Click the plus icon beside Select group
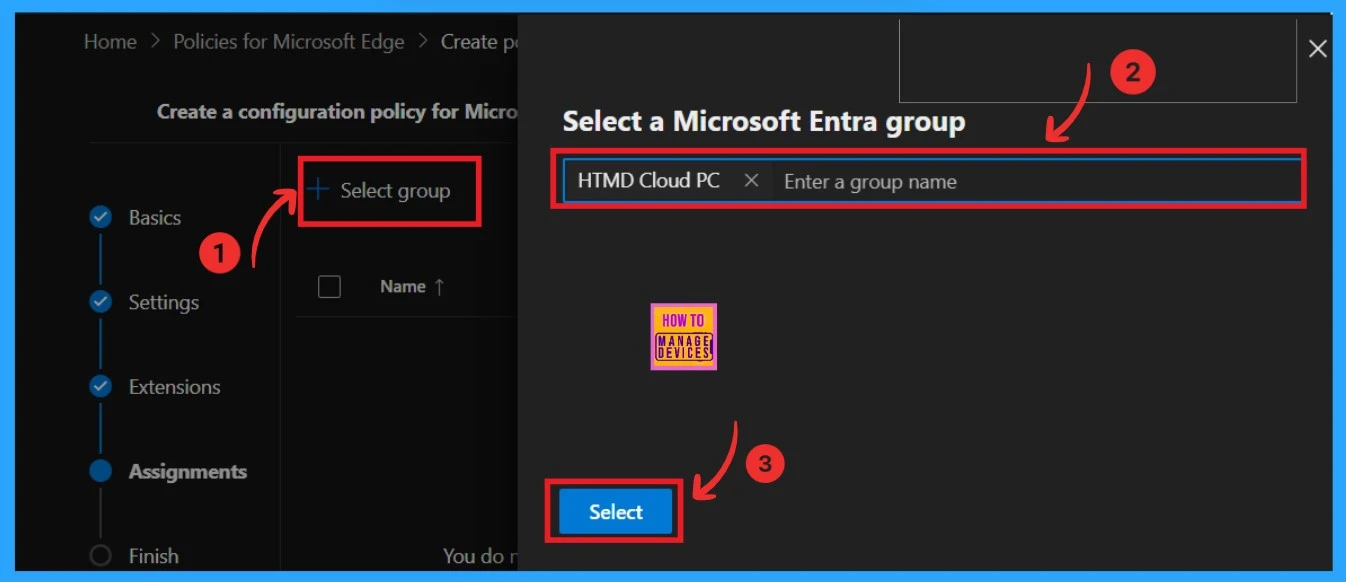Viewport: 1346px width, 582px height. point(318,188)
